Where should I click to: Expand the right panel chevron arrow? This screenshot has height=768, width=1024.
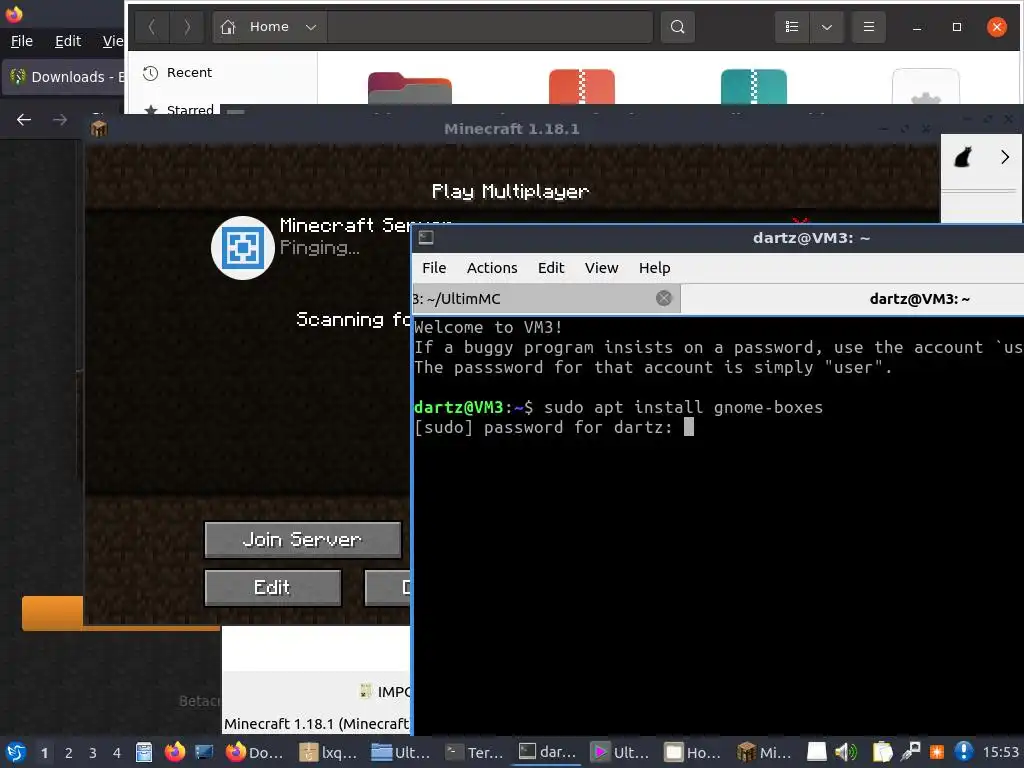click(1004, 157)
